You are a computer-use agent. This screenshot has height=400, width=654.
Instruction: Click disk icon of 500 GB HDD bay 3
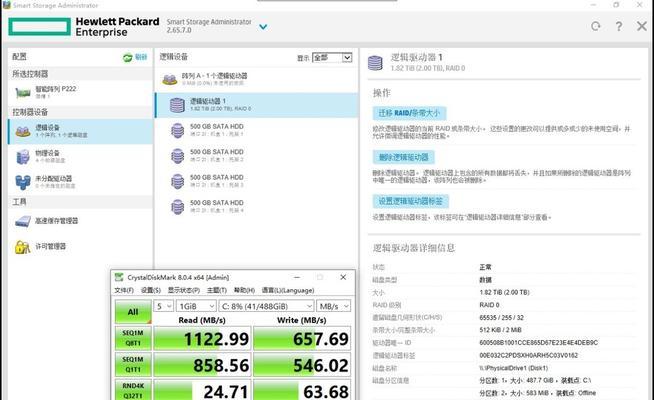(x=178, y=181)
